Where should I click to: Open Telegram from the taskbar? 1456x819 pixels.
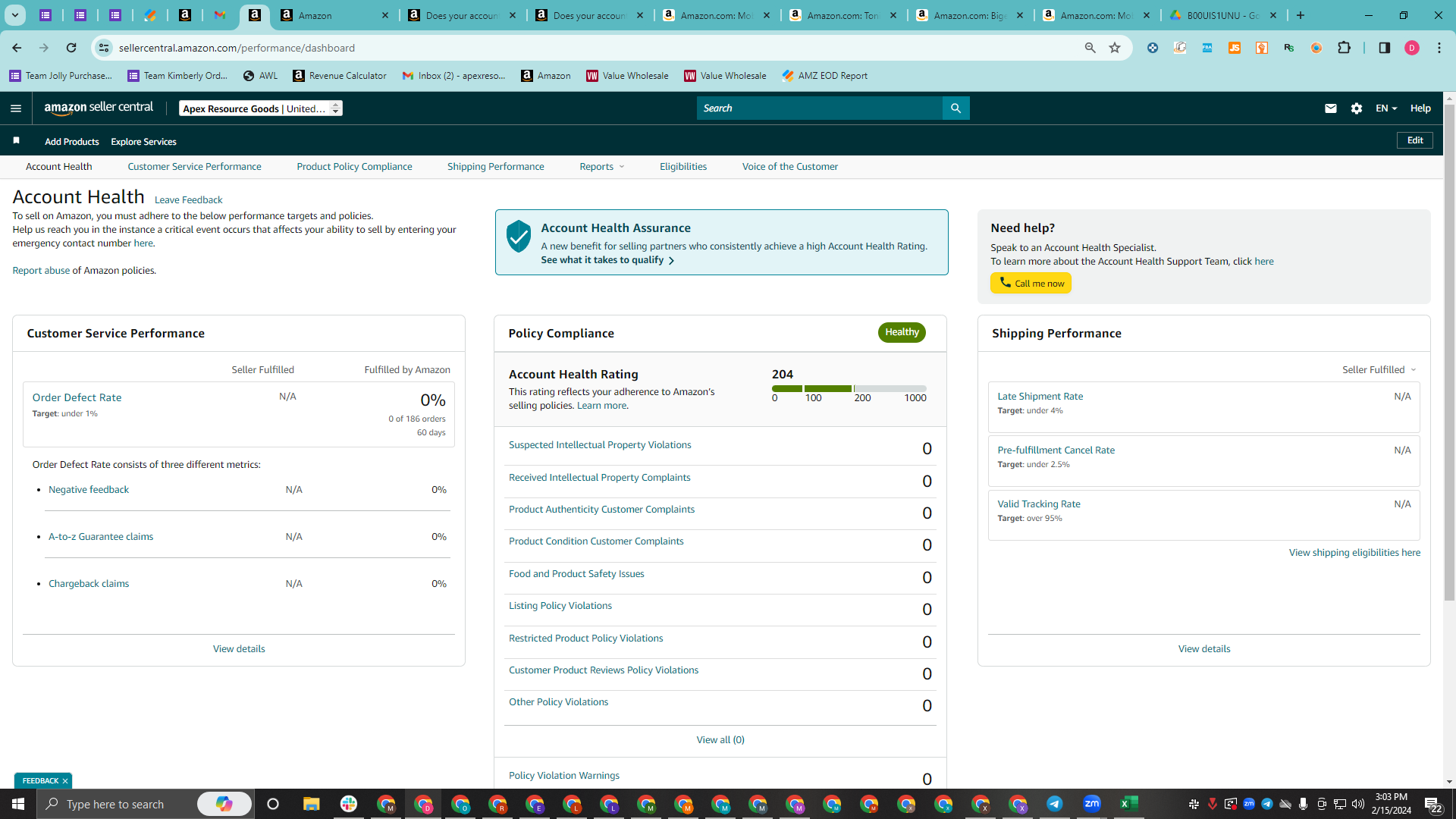click(1055, 804)
